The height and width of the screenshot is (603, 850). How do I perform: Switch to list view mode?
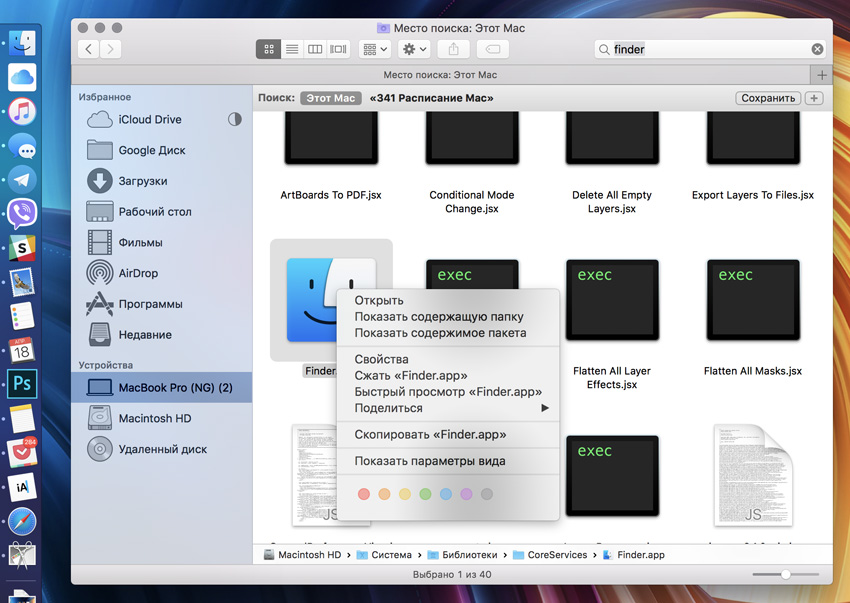coord(292,49)
